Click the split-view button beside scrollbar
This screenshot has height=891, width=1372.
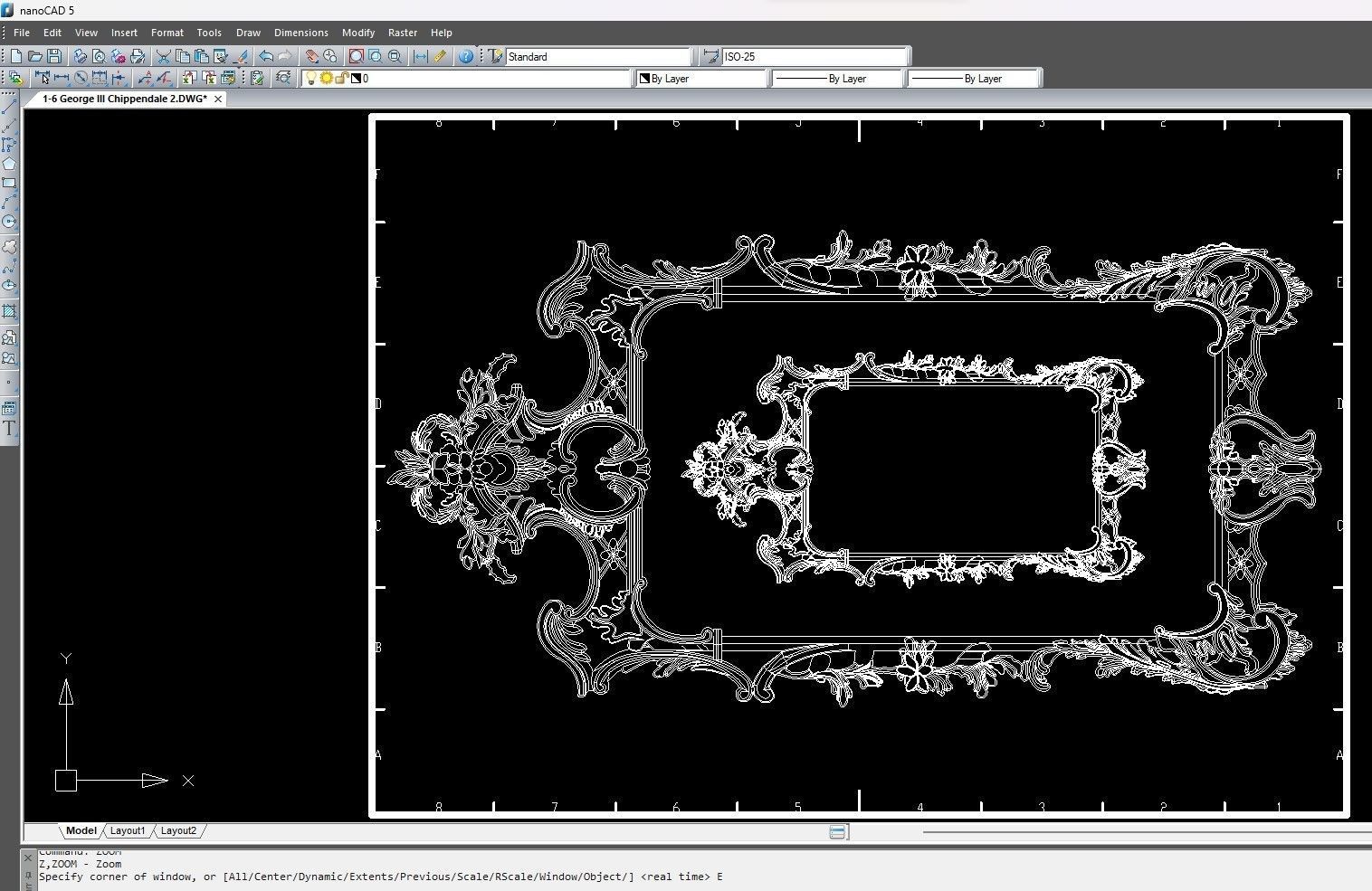tap(837, 831)
